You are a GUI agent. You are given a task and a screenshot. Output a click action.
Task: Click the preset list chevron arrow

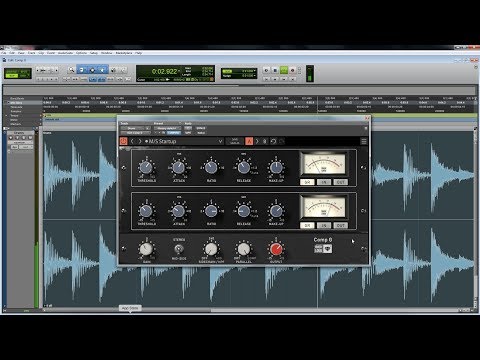220,141
